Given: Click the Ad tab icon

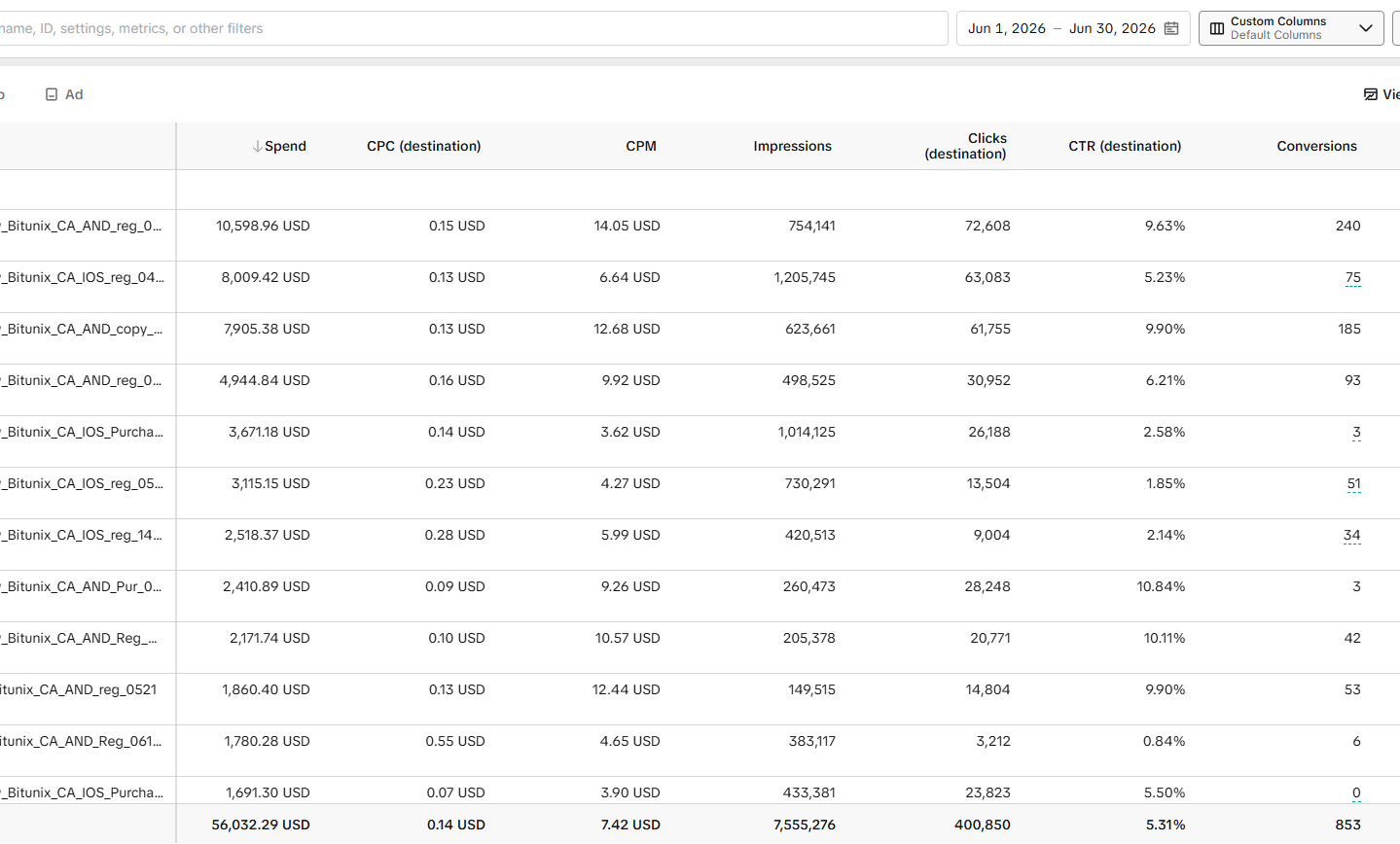Looking at the screenshot, I should (x=52, y=94).
